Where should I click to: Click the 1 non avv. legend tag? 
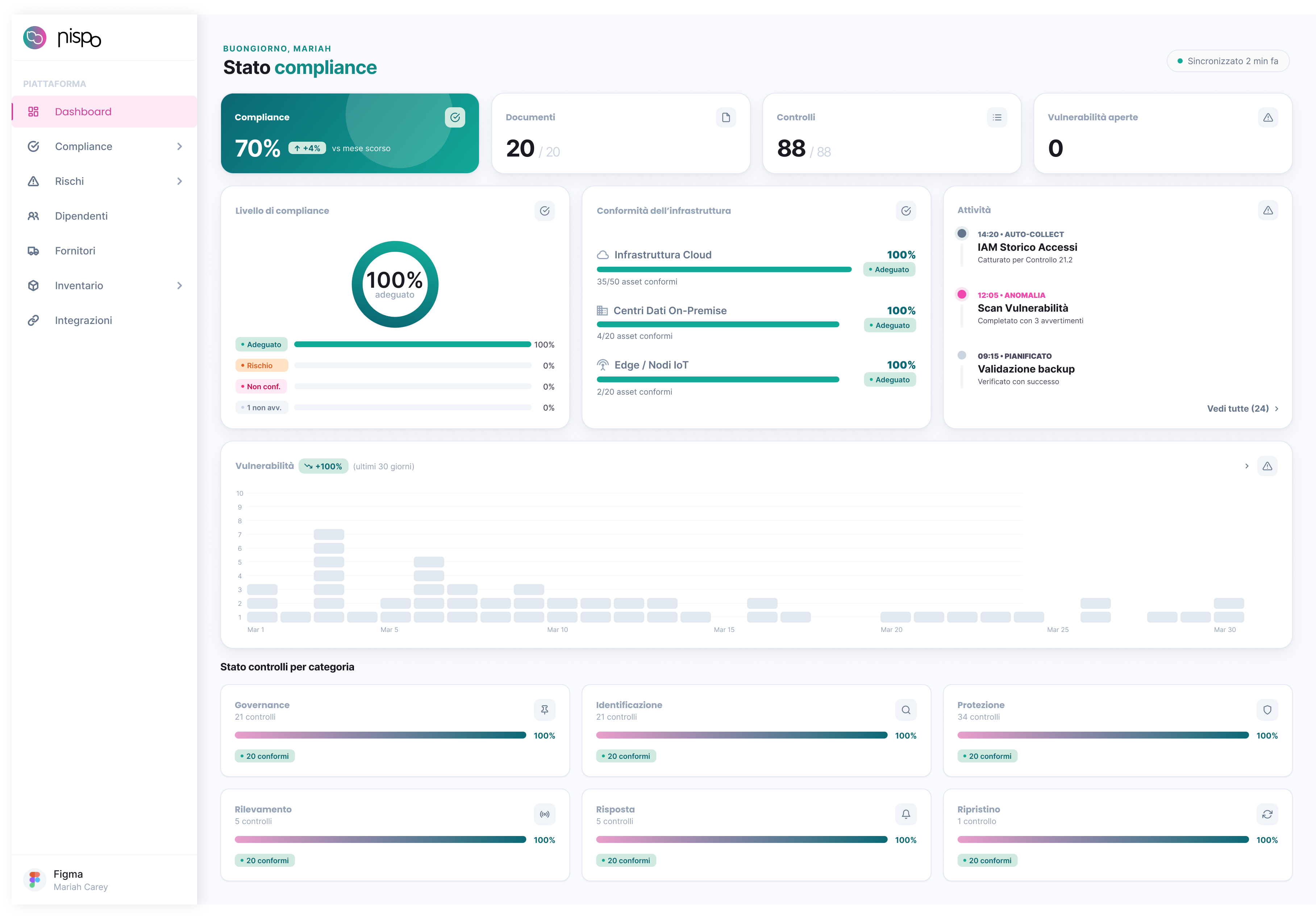coord(261,408)
